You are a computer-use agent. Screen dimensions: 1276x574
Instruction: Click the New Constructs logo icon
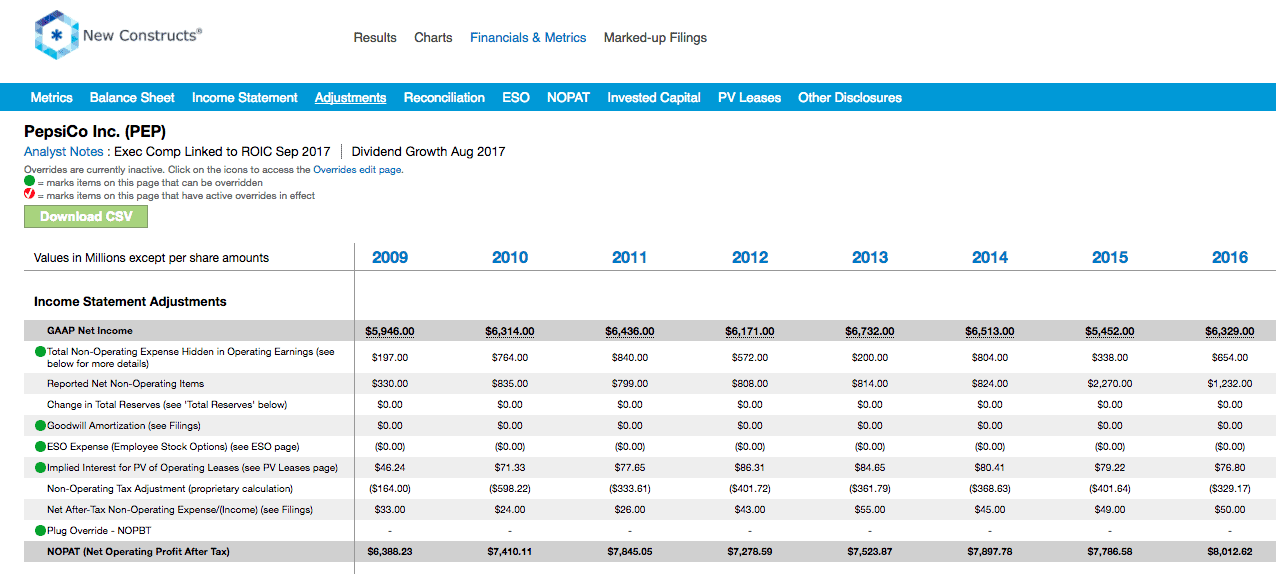click(x=55, y=36)
